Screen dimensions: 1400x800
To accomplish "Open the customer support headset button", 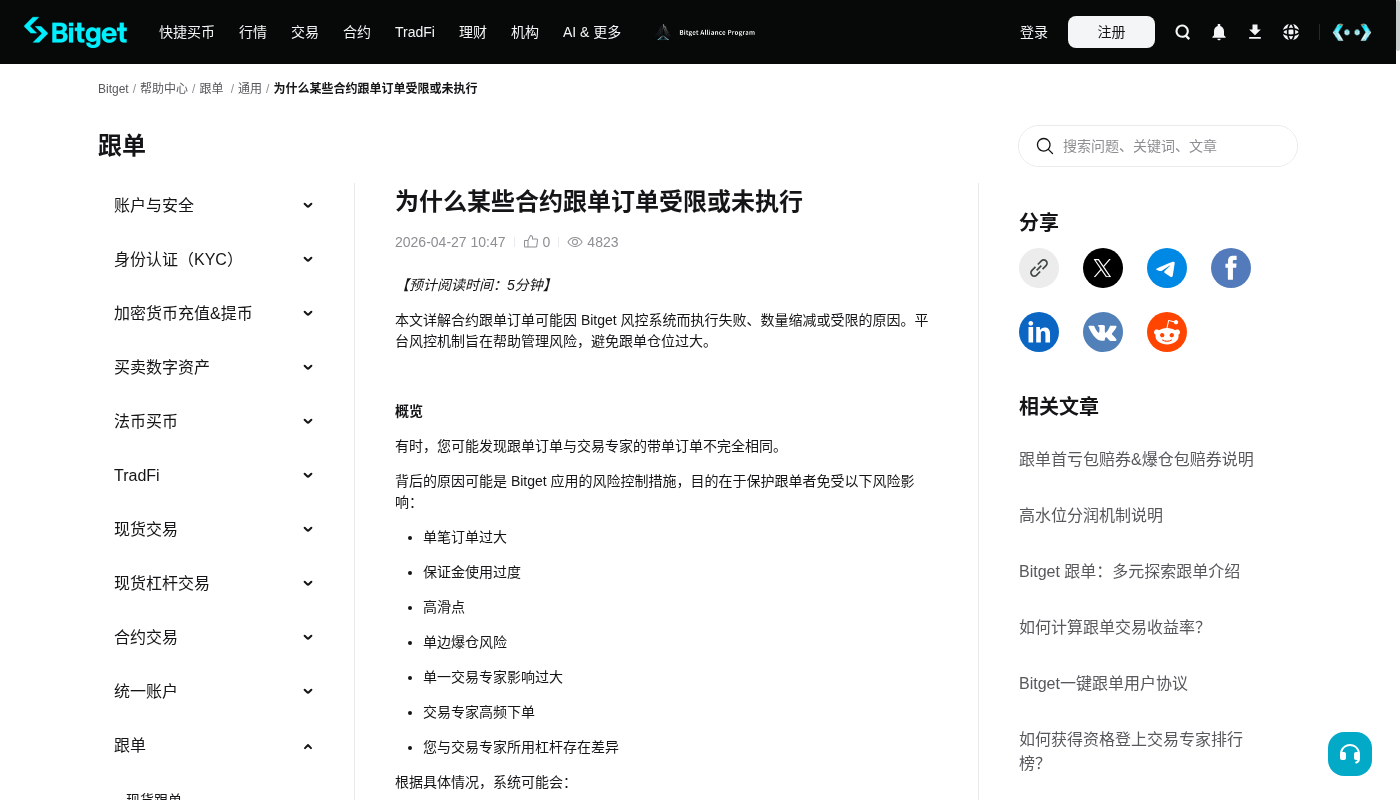I will (1350, 754).
